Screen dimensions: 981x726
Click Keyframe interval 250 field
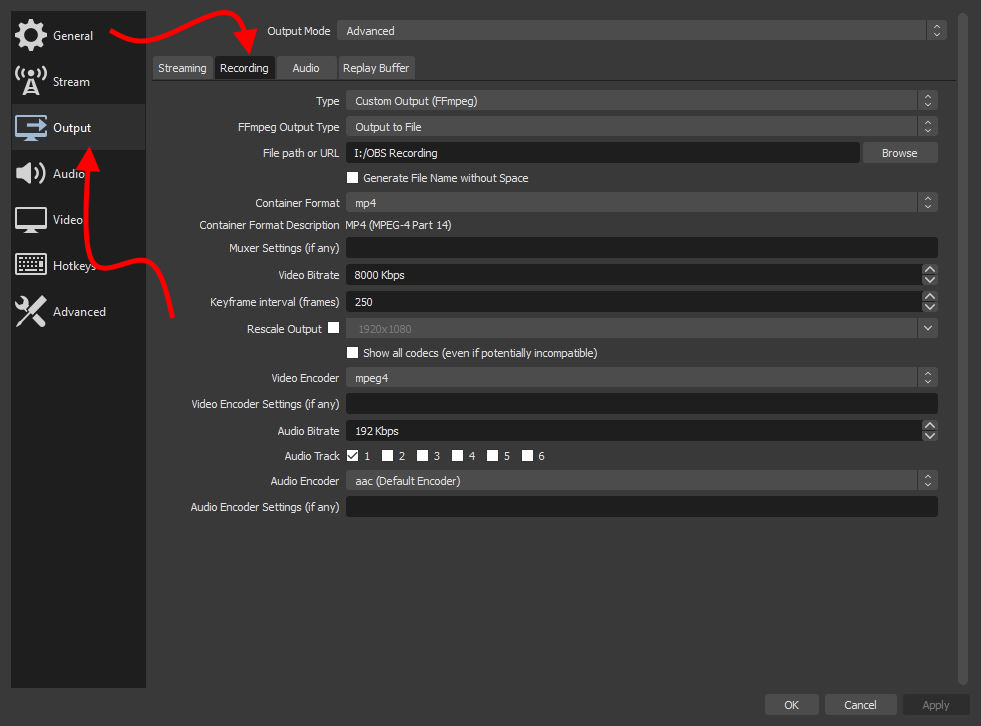coord(634,302)
